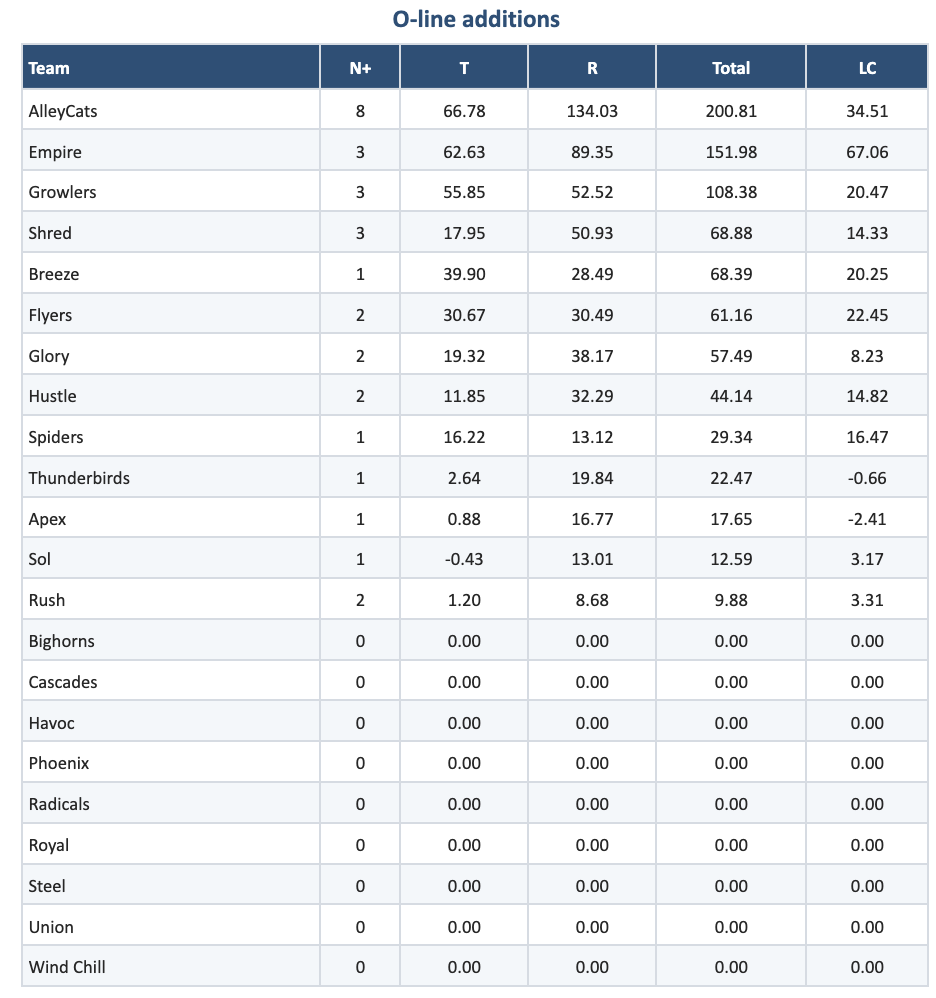Sort table by R column header
Screen dimensions: 936x998
click(592, 68)
